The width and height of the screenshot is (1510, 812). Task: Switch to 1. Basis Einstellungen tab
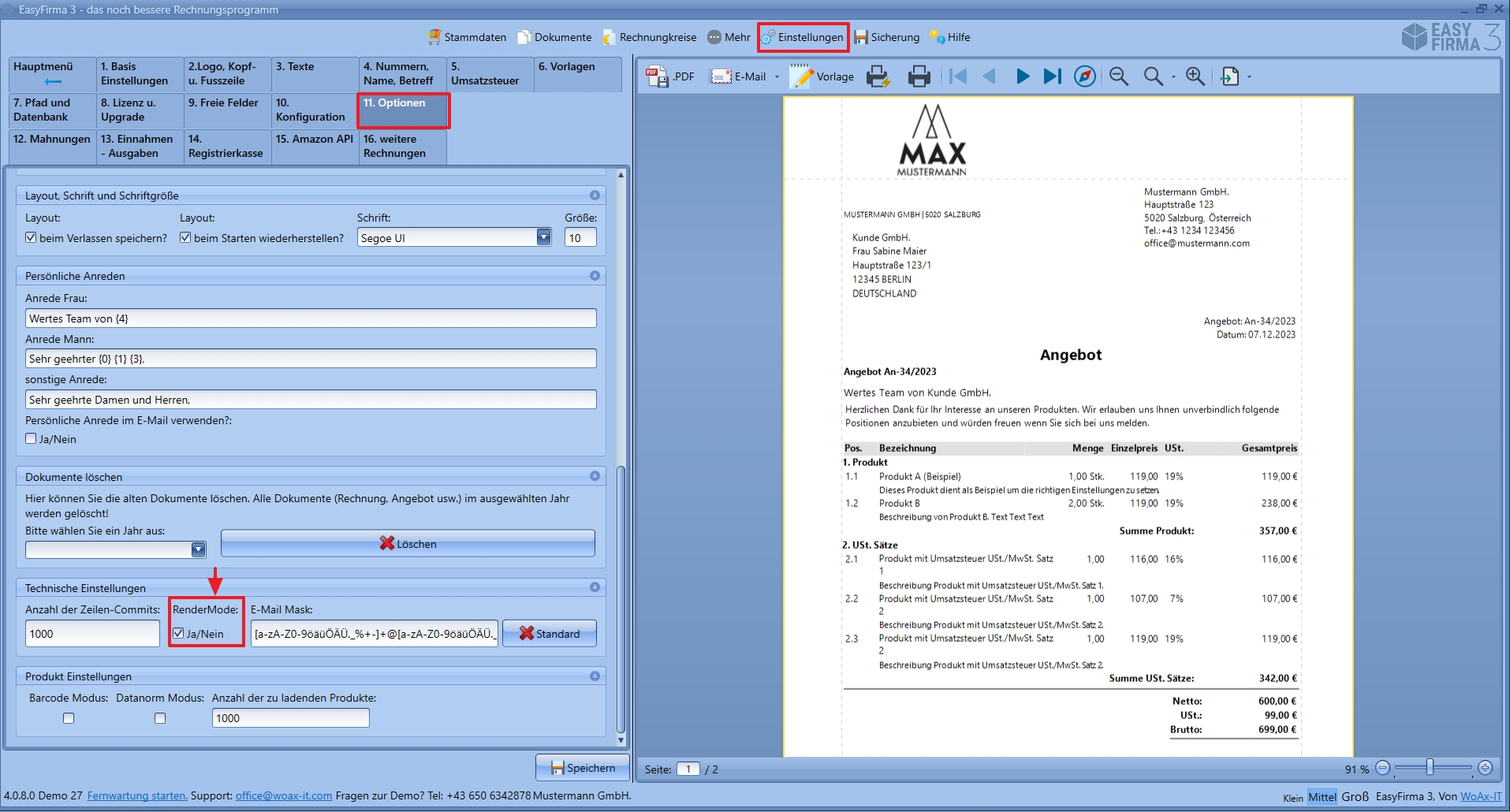coord(140,74)
